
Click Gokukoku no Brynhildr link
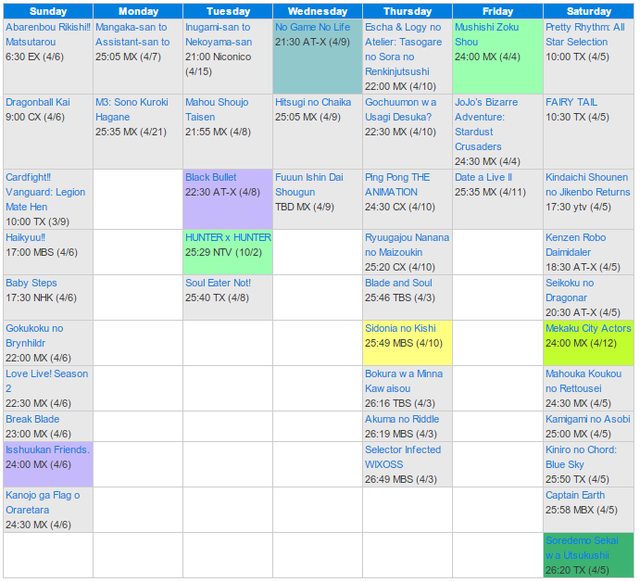click(x=34, y=336)
